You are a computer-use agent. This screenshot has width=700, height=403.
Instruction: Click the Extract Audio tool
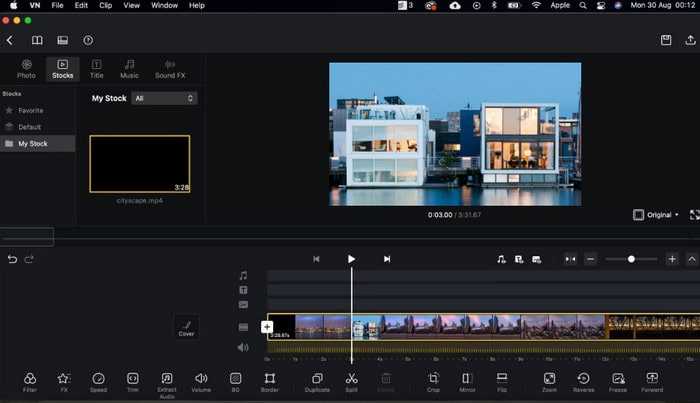167,385
